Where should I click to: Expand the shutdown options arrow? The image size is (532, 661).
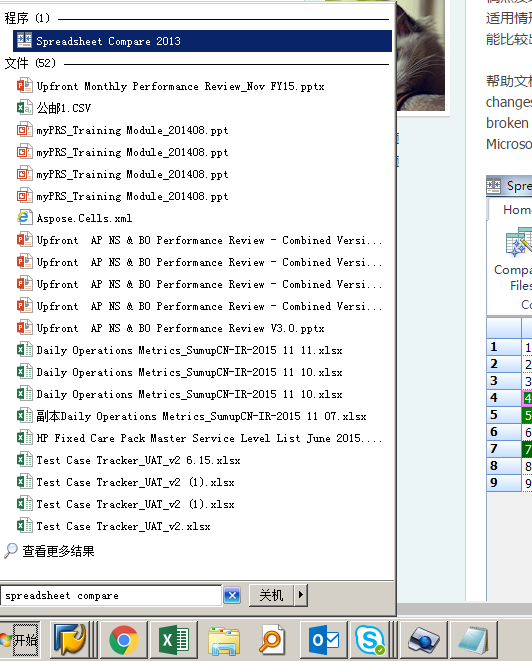pyautogui.click(x=301, y=595)
